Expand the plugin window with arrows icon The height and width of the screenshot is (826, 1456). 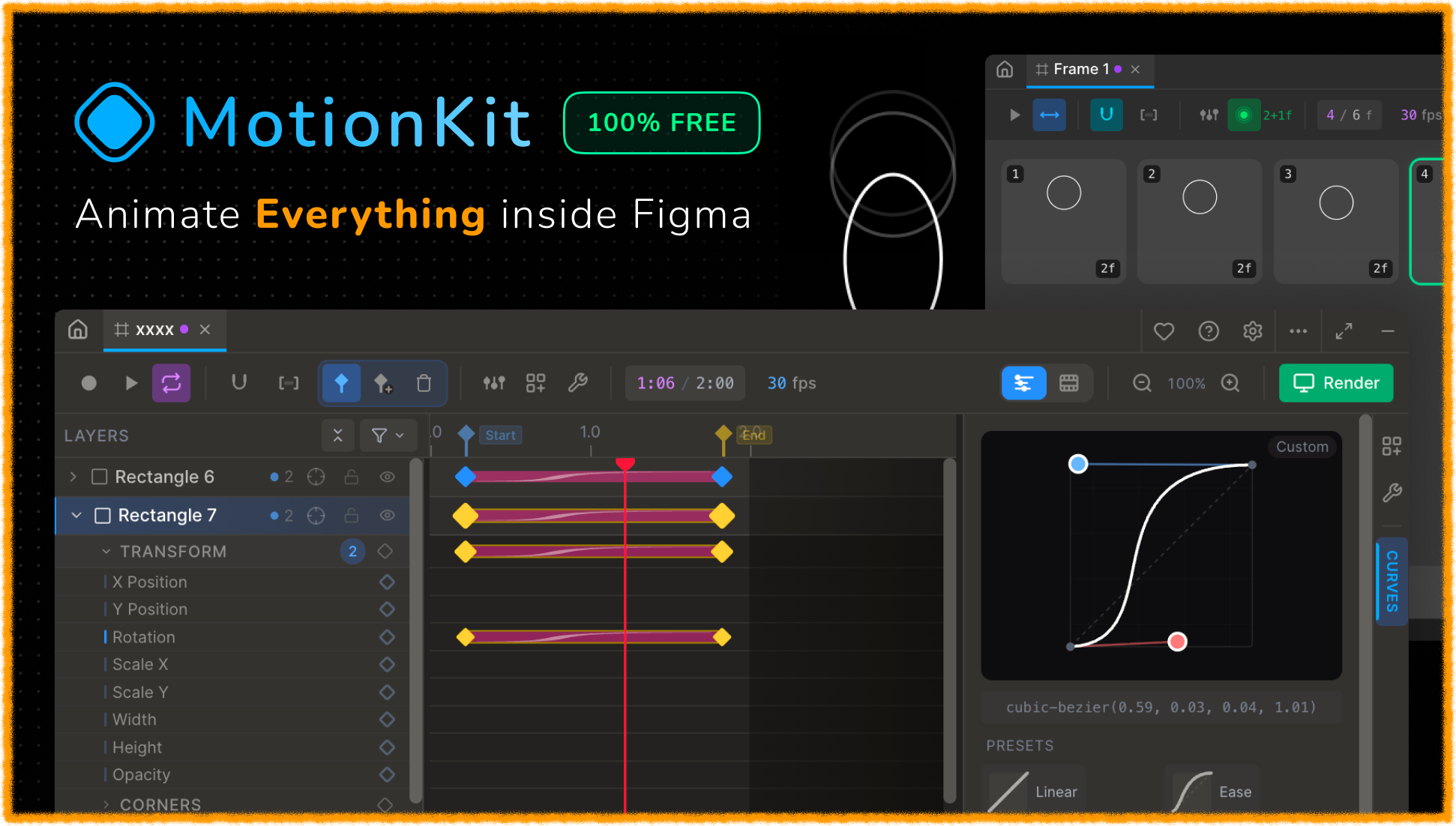[1344, 331]
